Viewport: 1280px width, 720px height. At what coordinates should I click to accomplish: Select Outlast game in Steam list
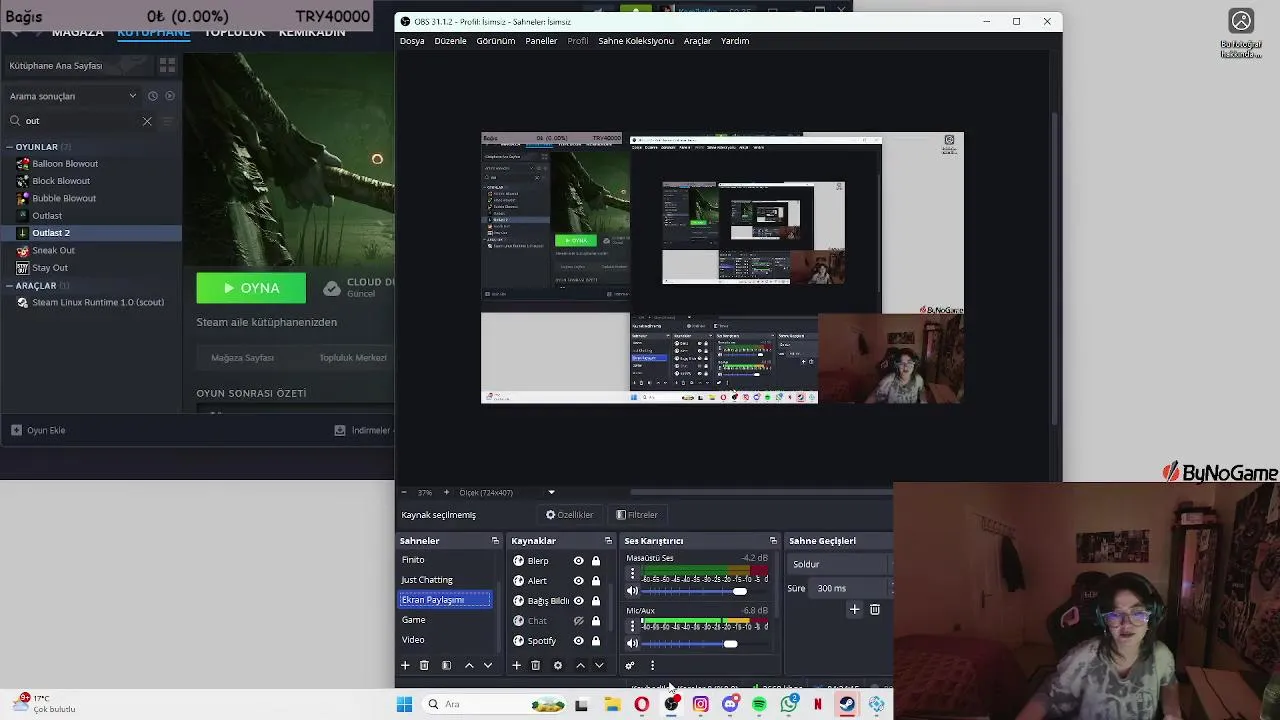tap(47, 215)
